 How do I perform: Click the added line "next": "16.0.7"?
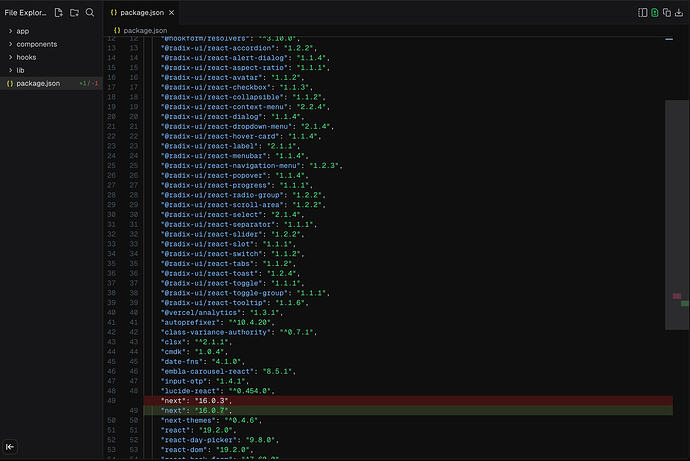pyautogui.click(x=408, y=410)
